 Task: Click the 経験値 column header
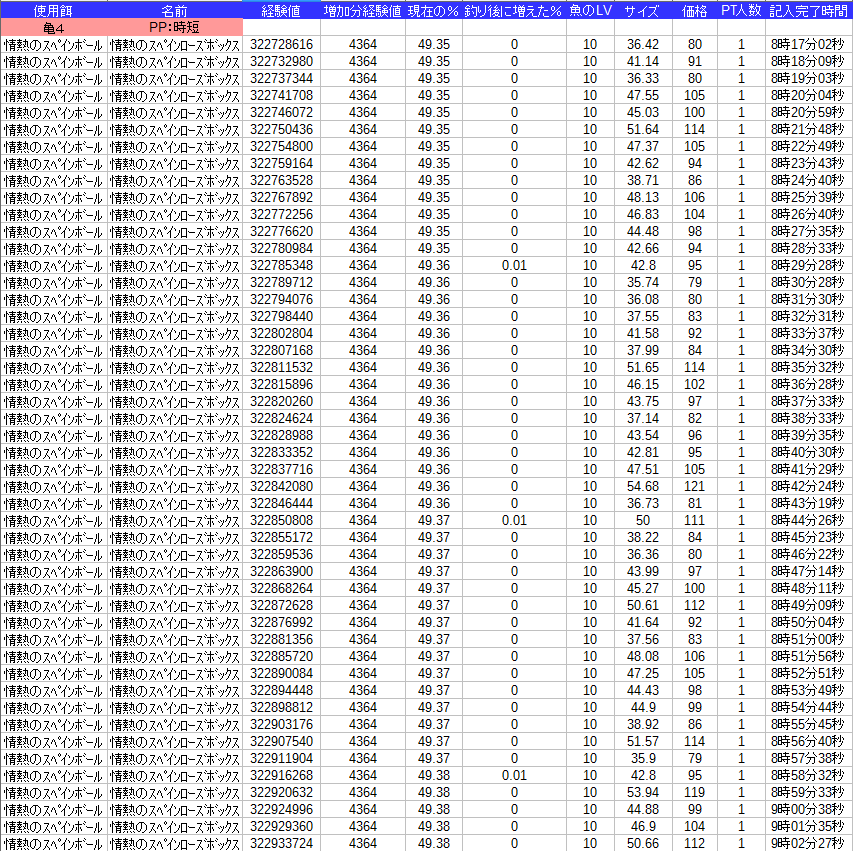pyautogui.click(x=281, y=10)
